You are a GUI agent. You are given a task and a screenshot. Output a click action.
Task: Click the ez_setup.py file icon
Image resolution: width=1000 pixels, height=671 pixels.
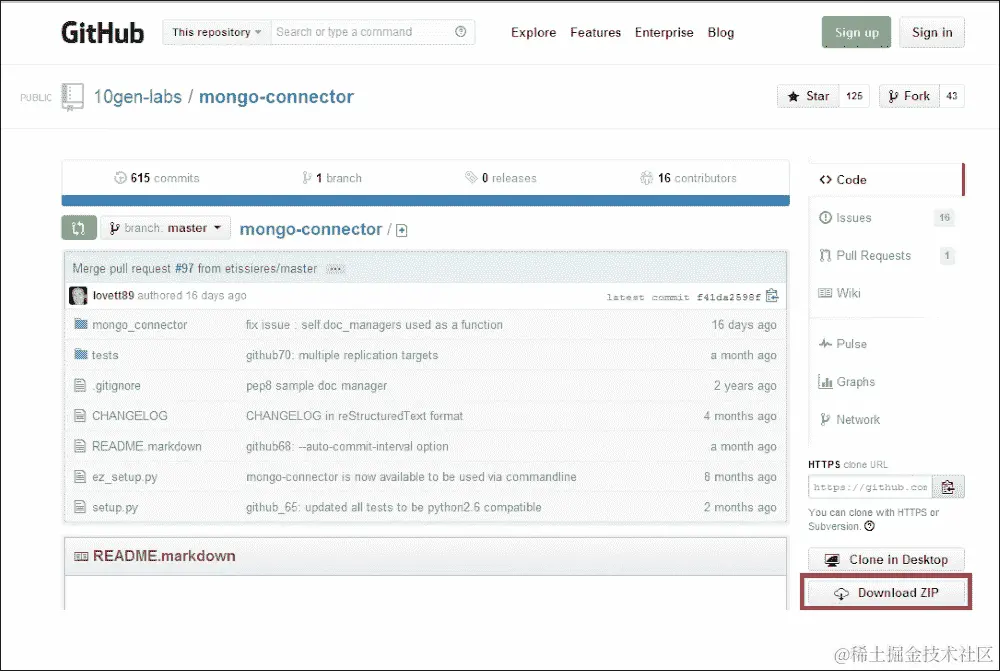click(80, 476)
